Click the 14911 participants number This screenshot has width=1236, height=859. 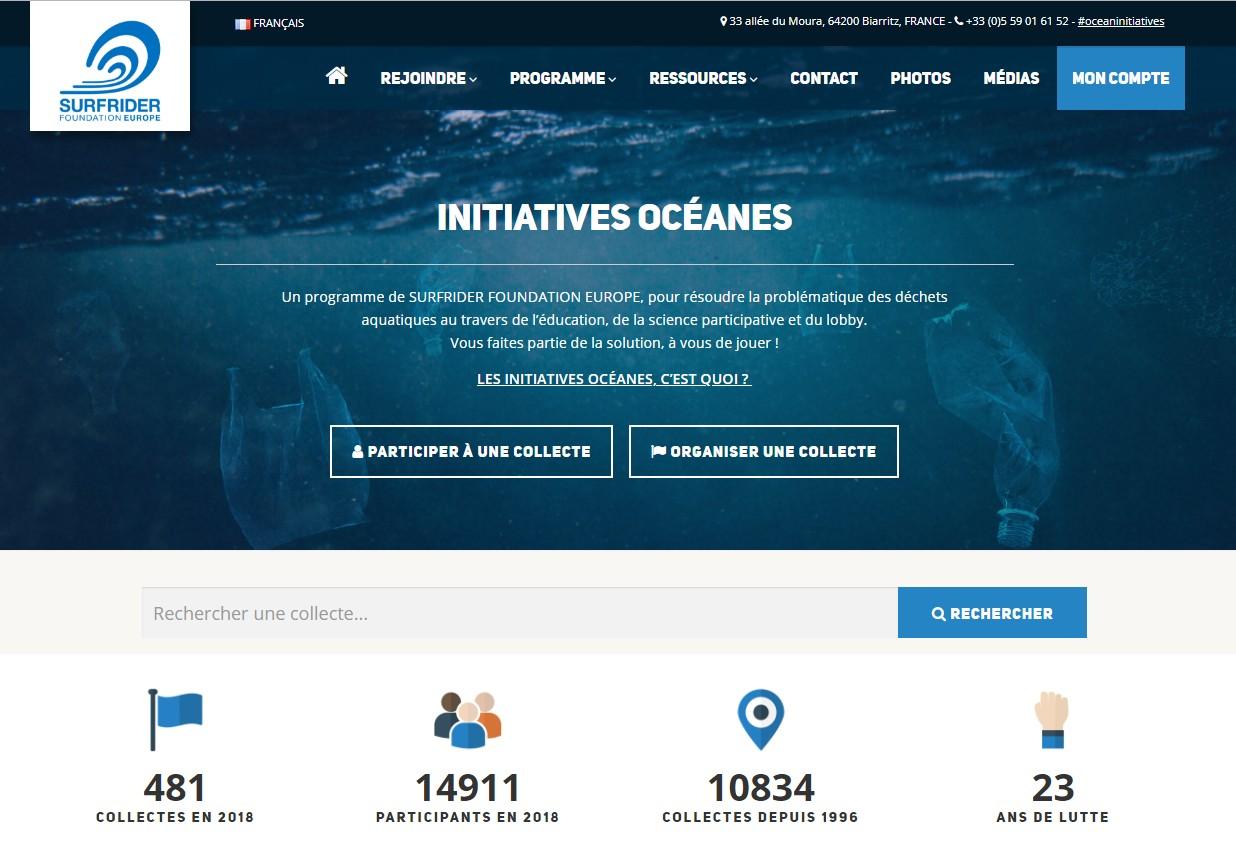point(467,788)
